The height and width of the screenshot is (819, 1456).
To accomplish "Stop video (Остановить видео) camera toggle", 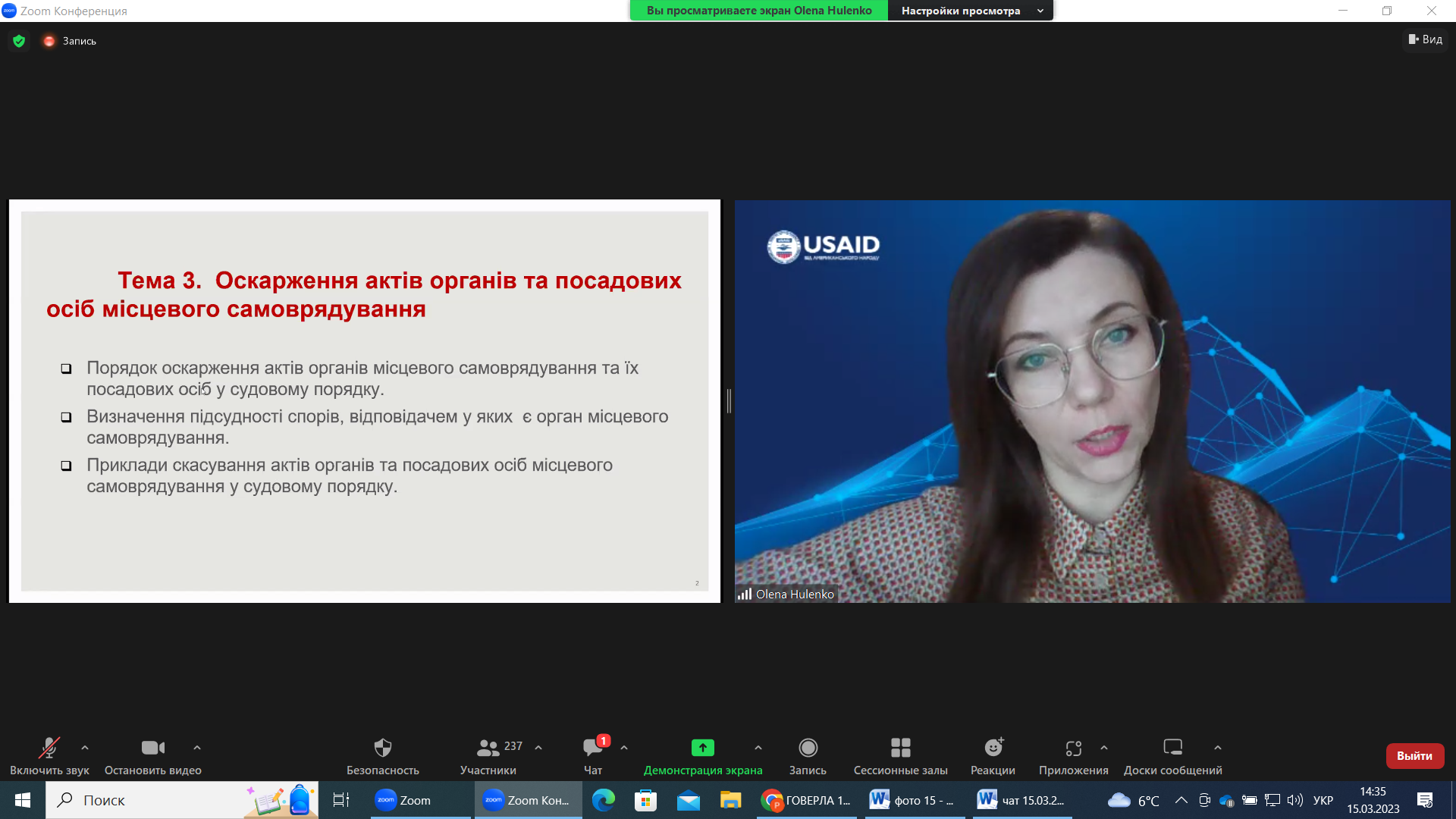I will pyautogui.click(x=152, y=748).
